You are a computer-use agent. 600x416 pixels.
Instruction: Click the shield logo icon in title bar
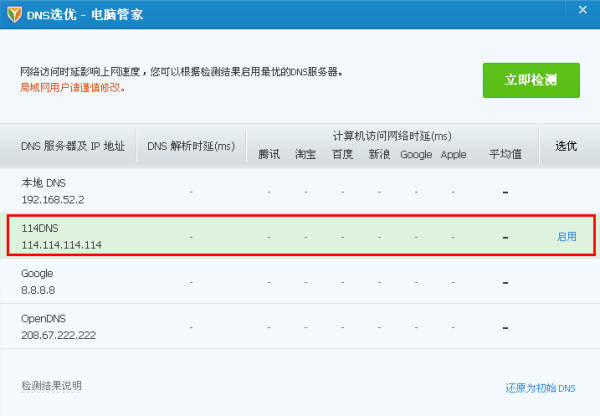(15, 15)
